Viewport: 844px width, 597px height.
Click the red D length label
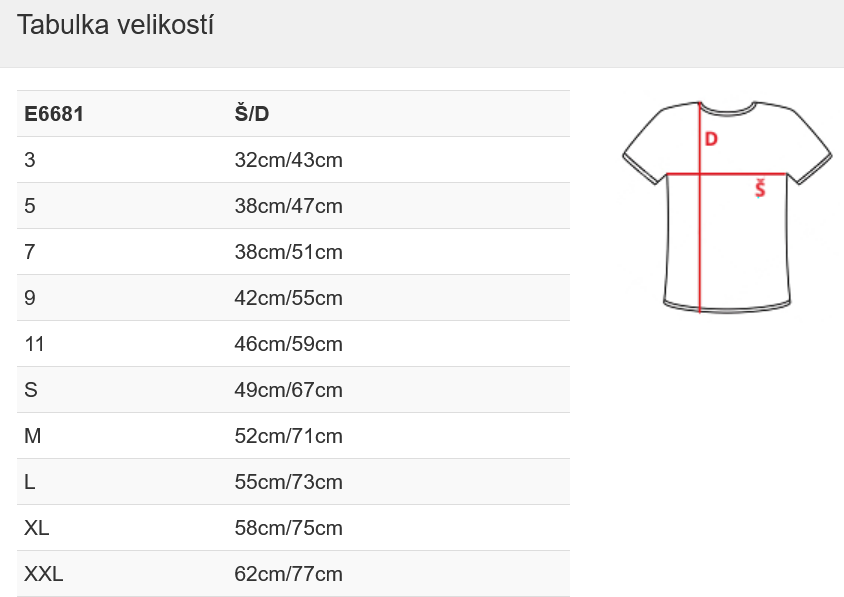tap(711, 139)
